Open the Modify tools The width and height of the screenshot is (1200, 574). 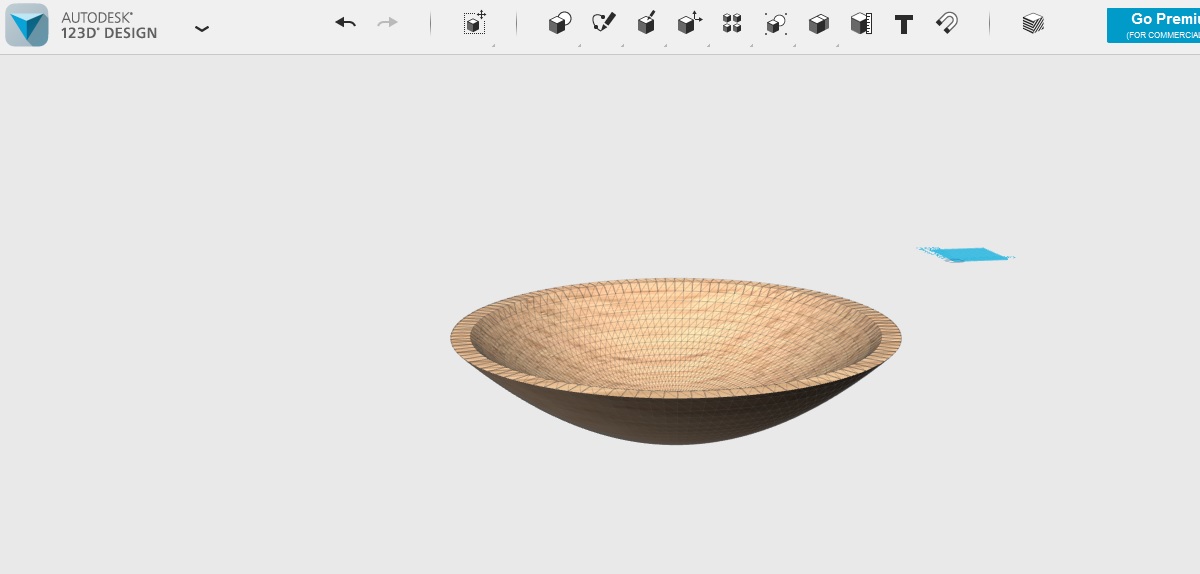click(690, 23)
